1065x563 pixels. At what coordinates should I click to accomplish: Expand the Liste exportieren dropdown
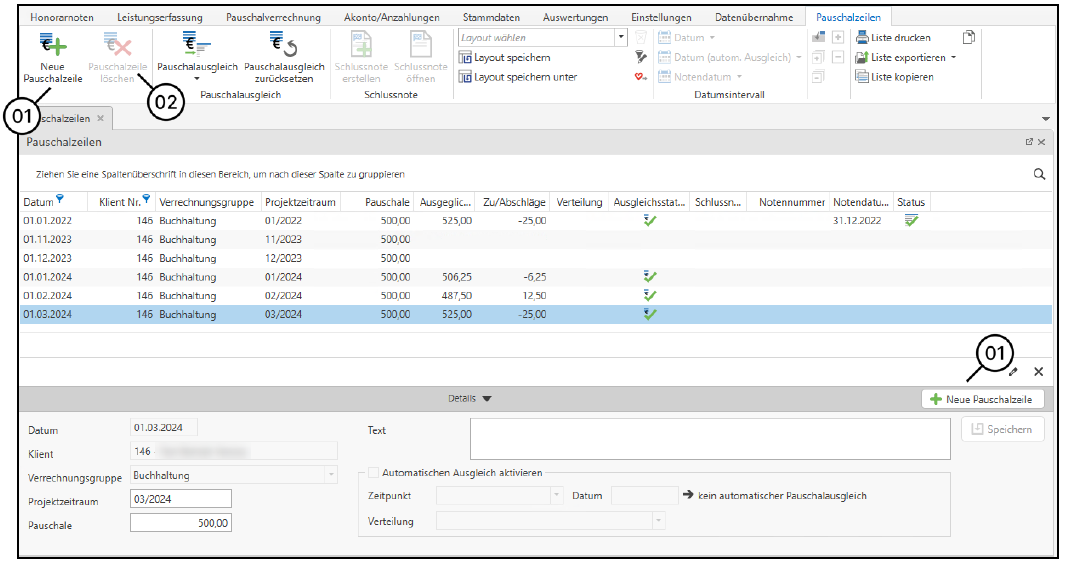954,58
